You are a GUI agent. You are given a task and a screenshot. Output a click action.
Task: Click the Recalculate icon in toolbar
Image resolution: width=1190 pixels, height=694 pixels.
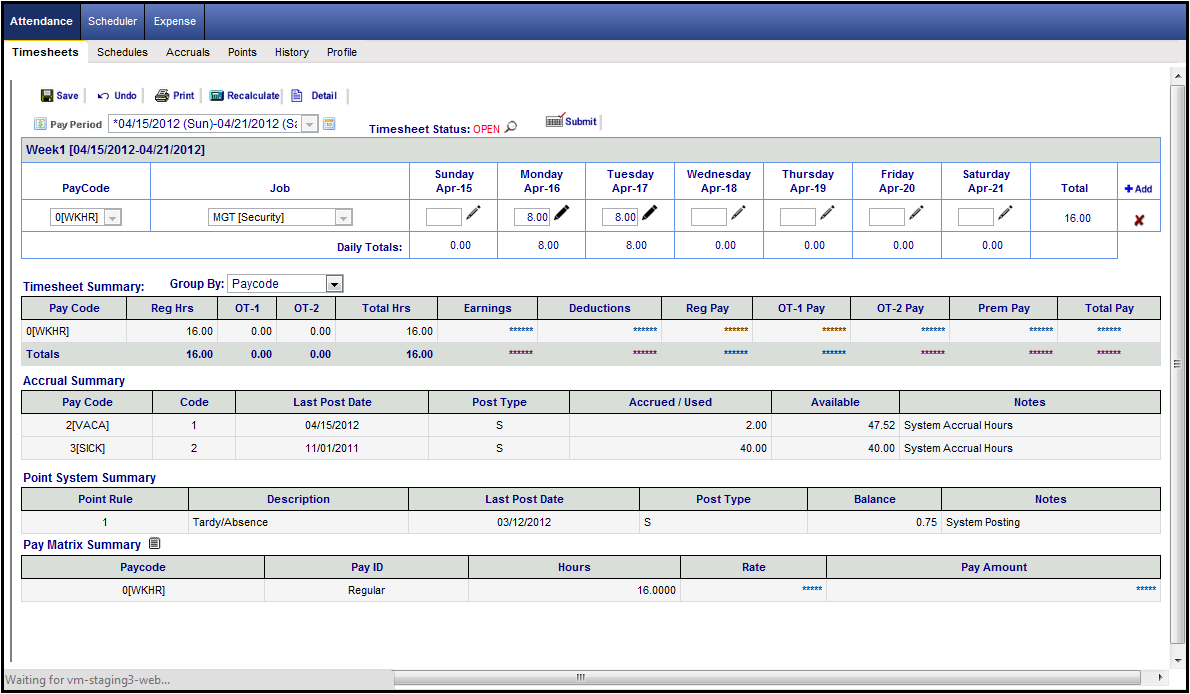tap(217, 96)
